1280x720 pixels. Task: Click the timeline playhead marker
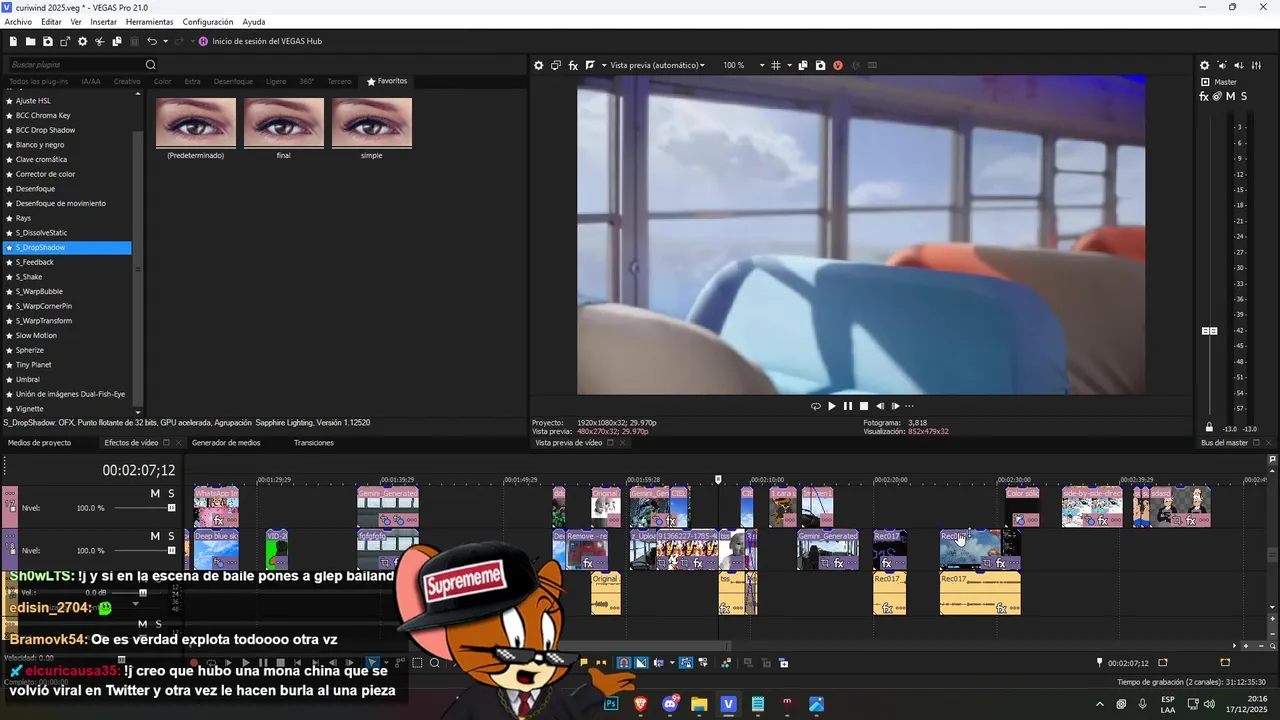tap(718, 480)
